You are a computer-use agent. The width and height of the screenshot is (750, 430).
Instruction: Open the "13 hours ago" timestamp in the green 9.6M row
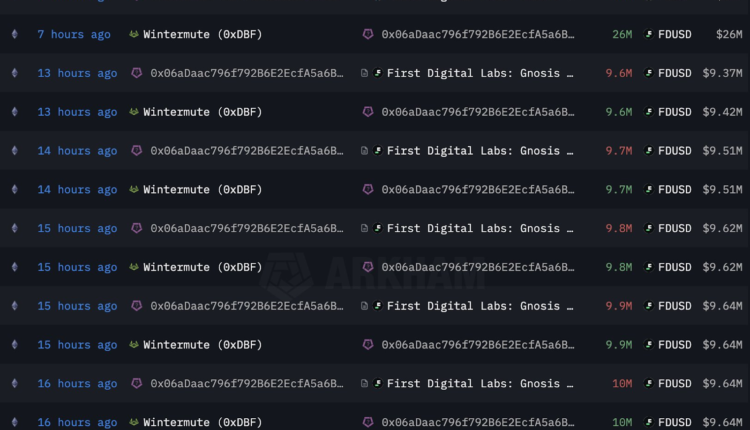click(77, 112)
